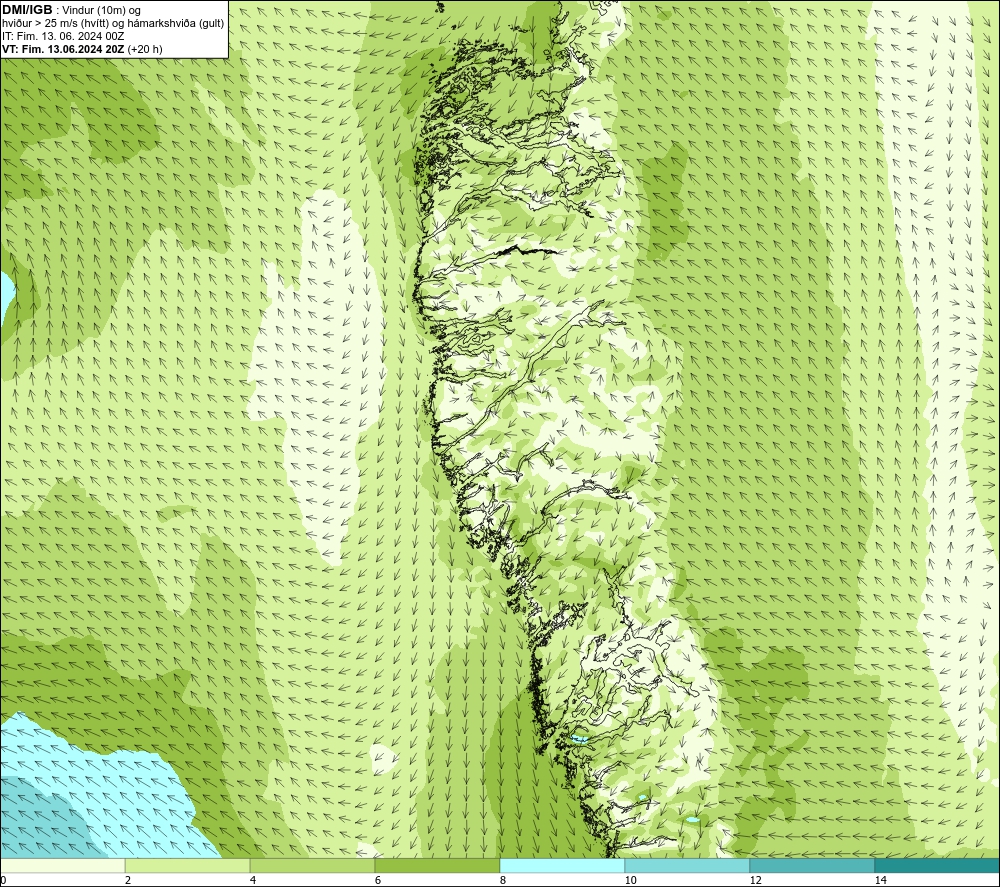Click the 10–12 m/s cyan color band

click(x=688, y=865)
